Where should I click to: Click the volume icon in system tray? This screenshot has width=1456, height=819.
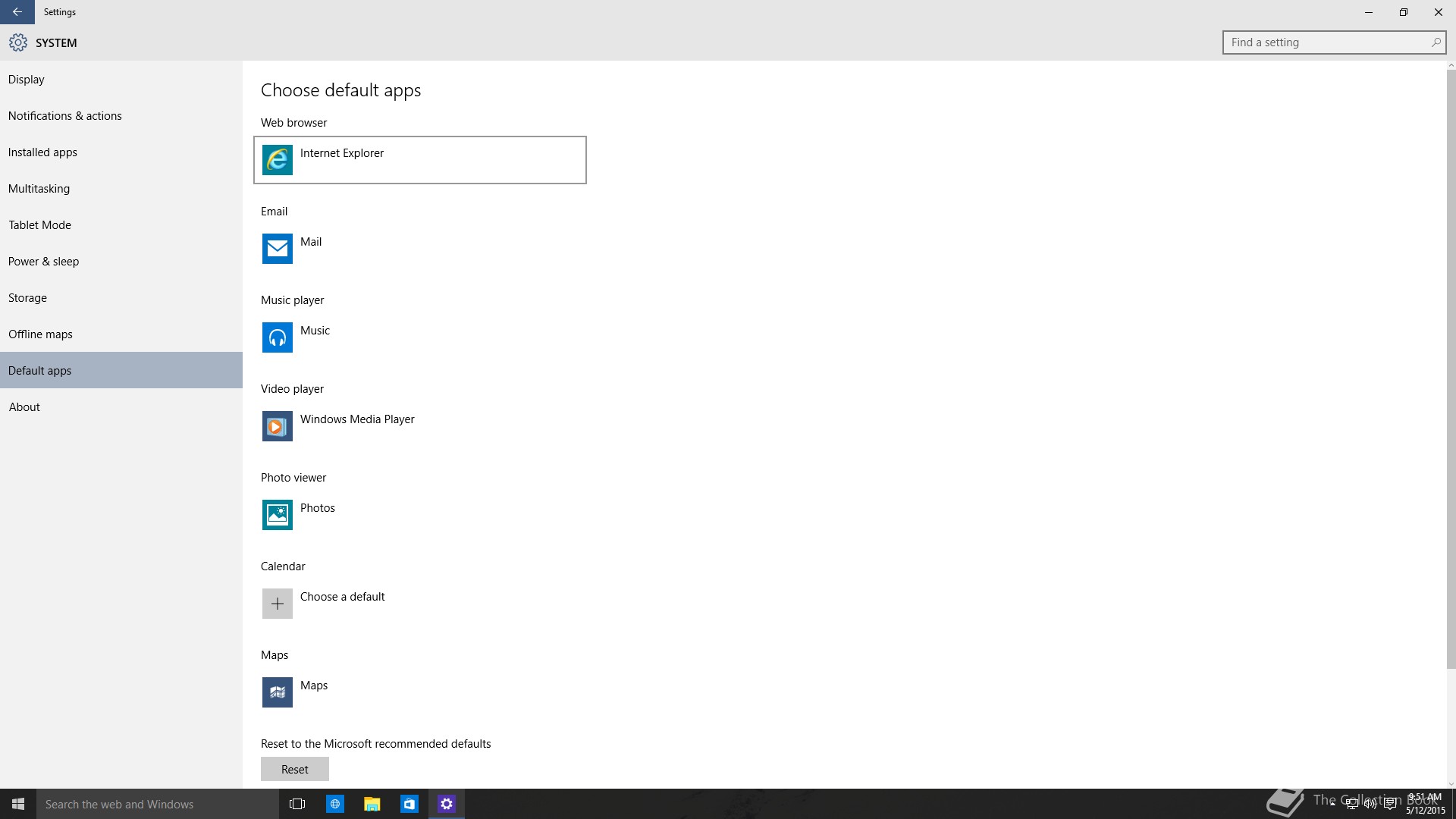click(x=1370, y=805)
